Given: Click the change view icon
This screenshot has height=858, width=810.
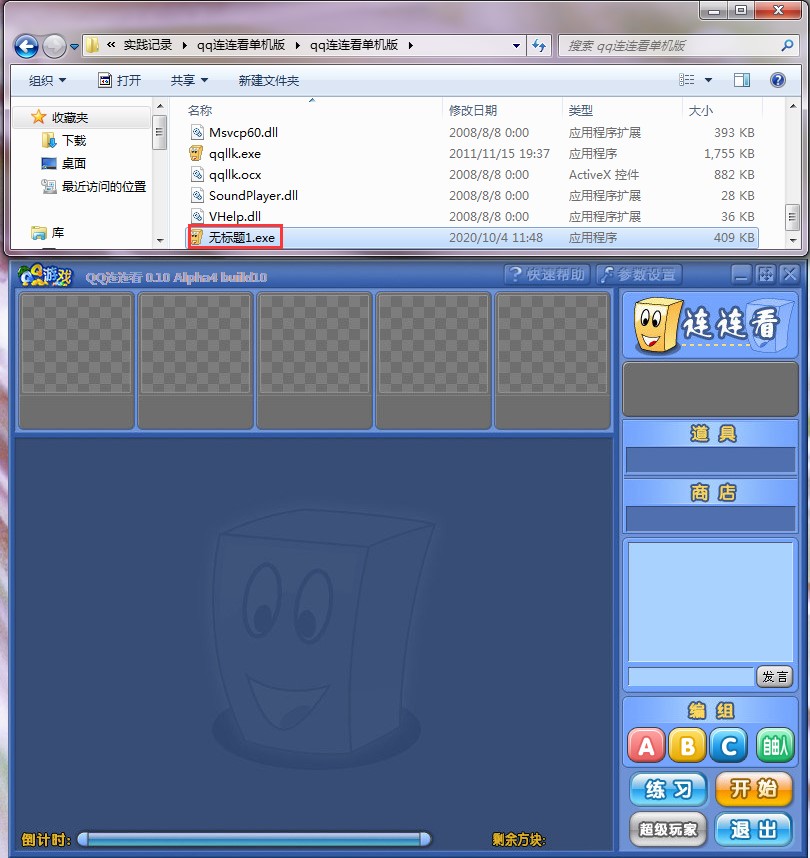Looking at the screenshot, I should 686,80.
